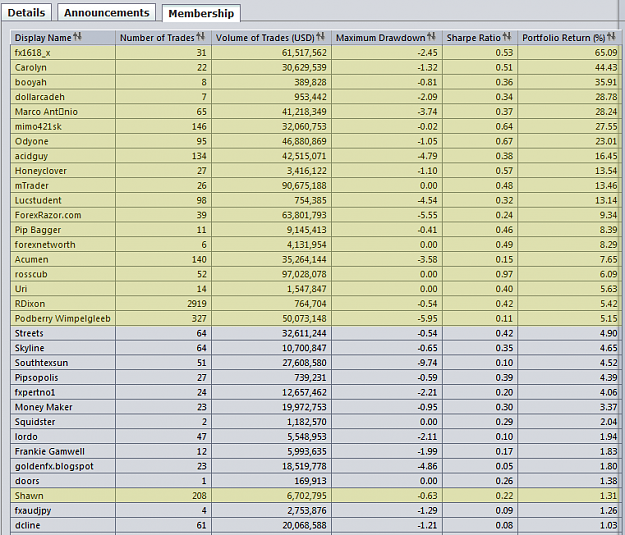Click Sharpe ratio value 0.97
This screenshot has width=625, height=535.
tap(504, 274)
